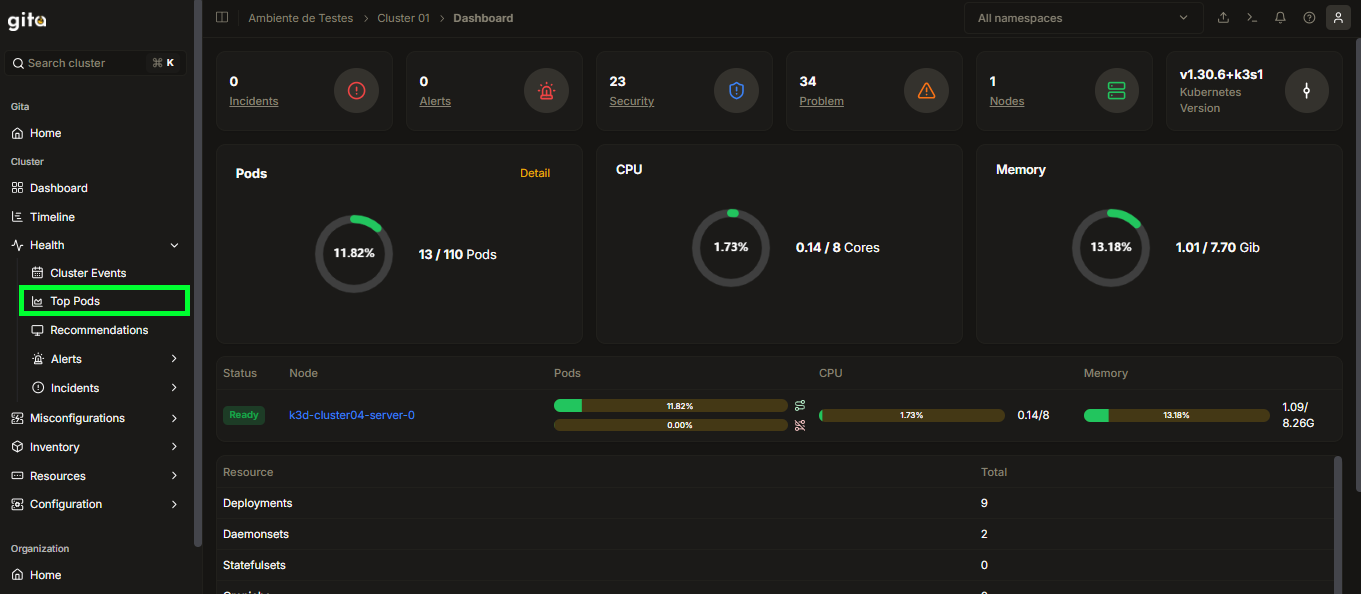The width and height of the screenshot is (1361, 594).
Task: Open the All namespaces dropdown
Action: pyautogui.click(x=1083, y=18)
